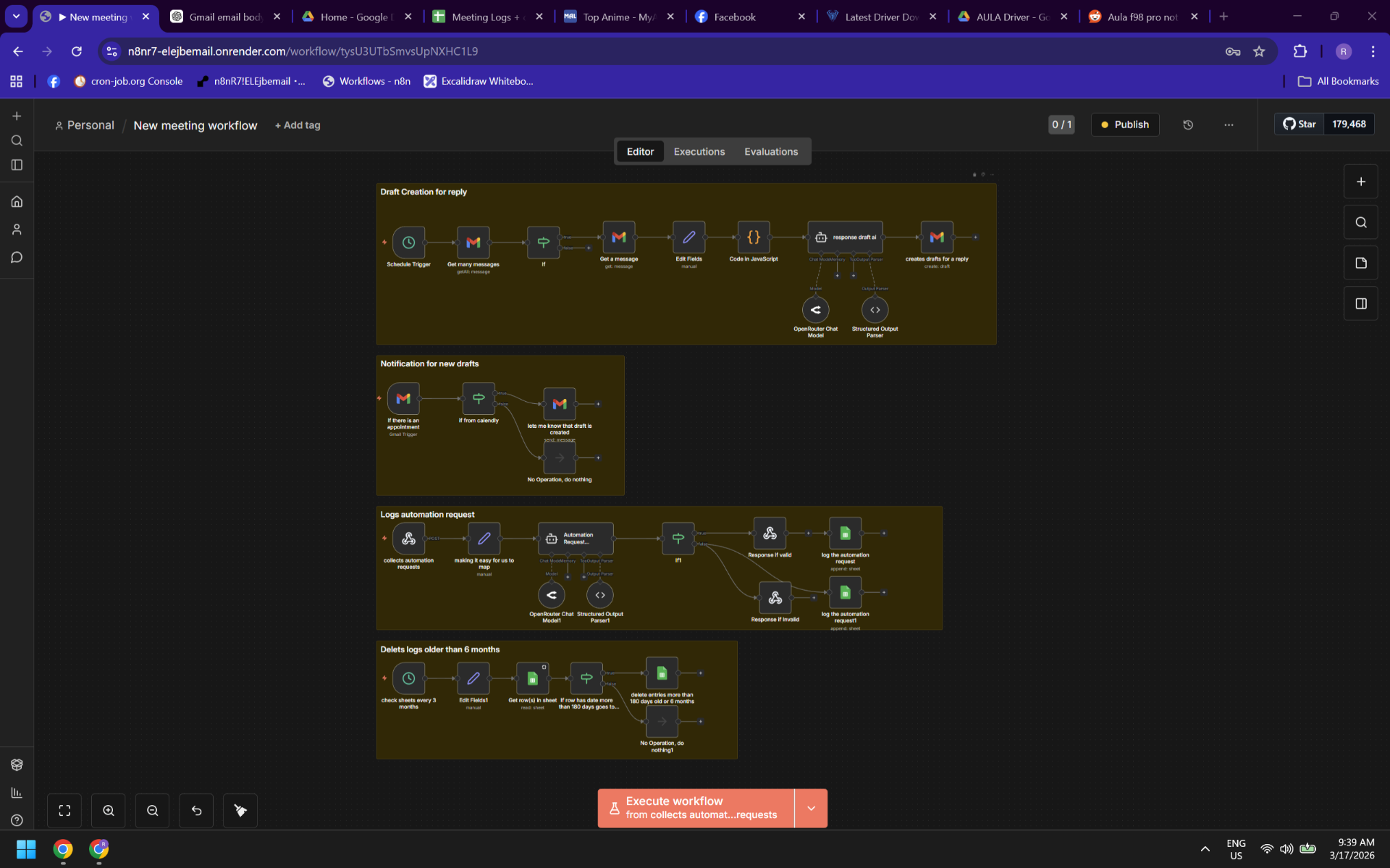Open the Get a message Gmail node
Screen dimensions: 1390x868
[618, 237]
